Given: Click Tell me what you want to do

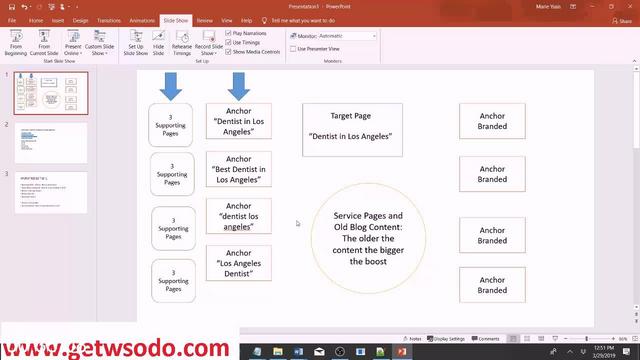Looking at the screenshot, I should click(x=303, y=20).
